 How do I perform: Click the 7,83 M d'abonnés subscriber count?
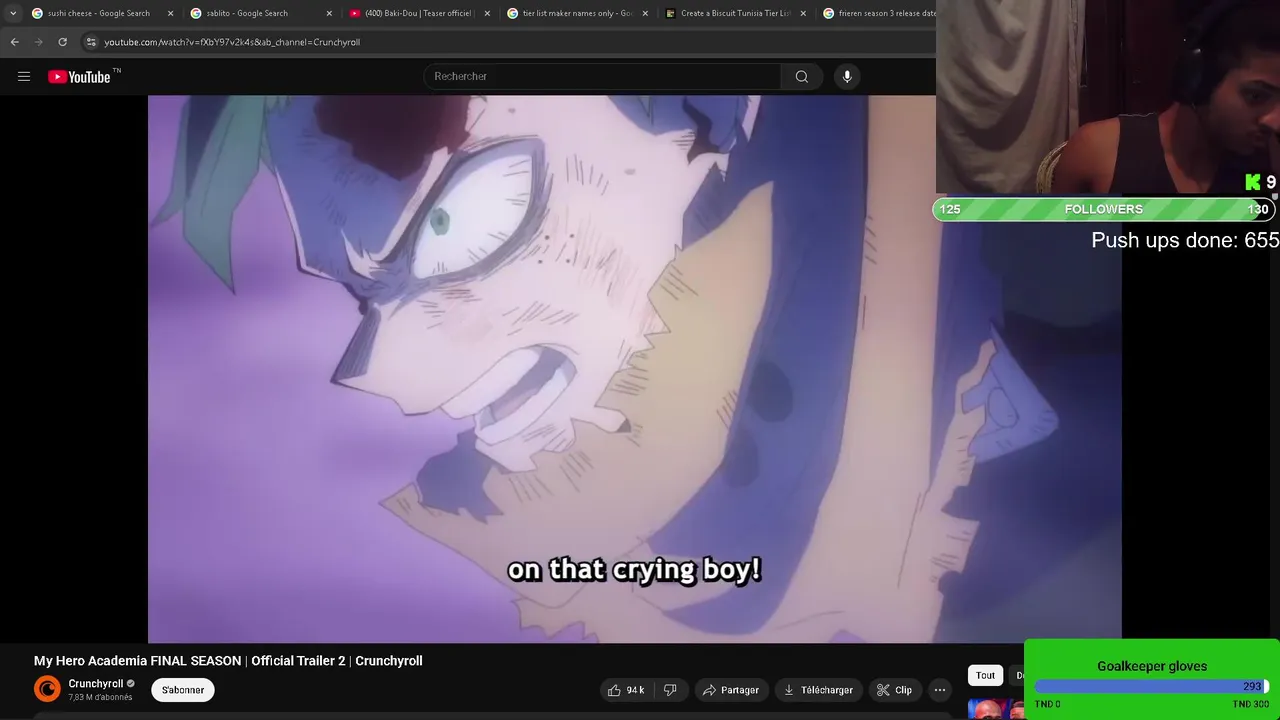pos(100,697)
